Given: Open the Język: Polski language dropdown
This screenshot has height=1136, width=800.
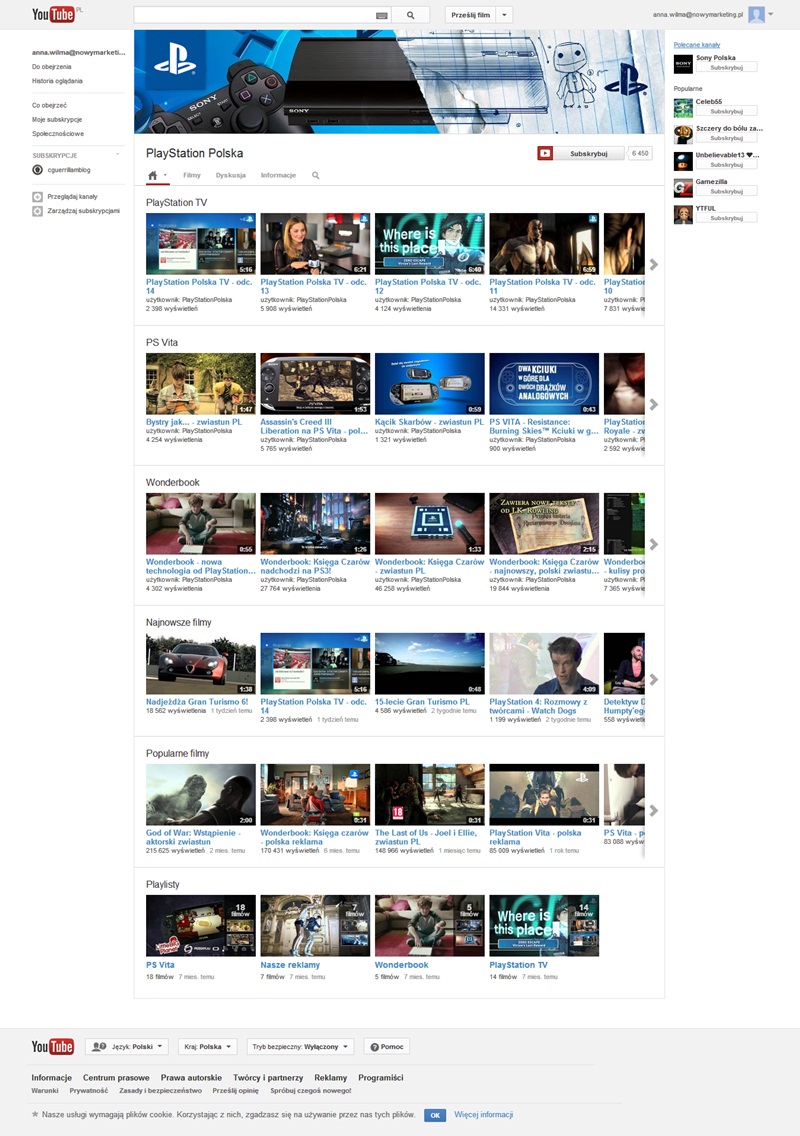Looking at the screenshot, I should 128,1046.
